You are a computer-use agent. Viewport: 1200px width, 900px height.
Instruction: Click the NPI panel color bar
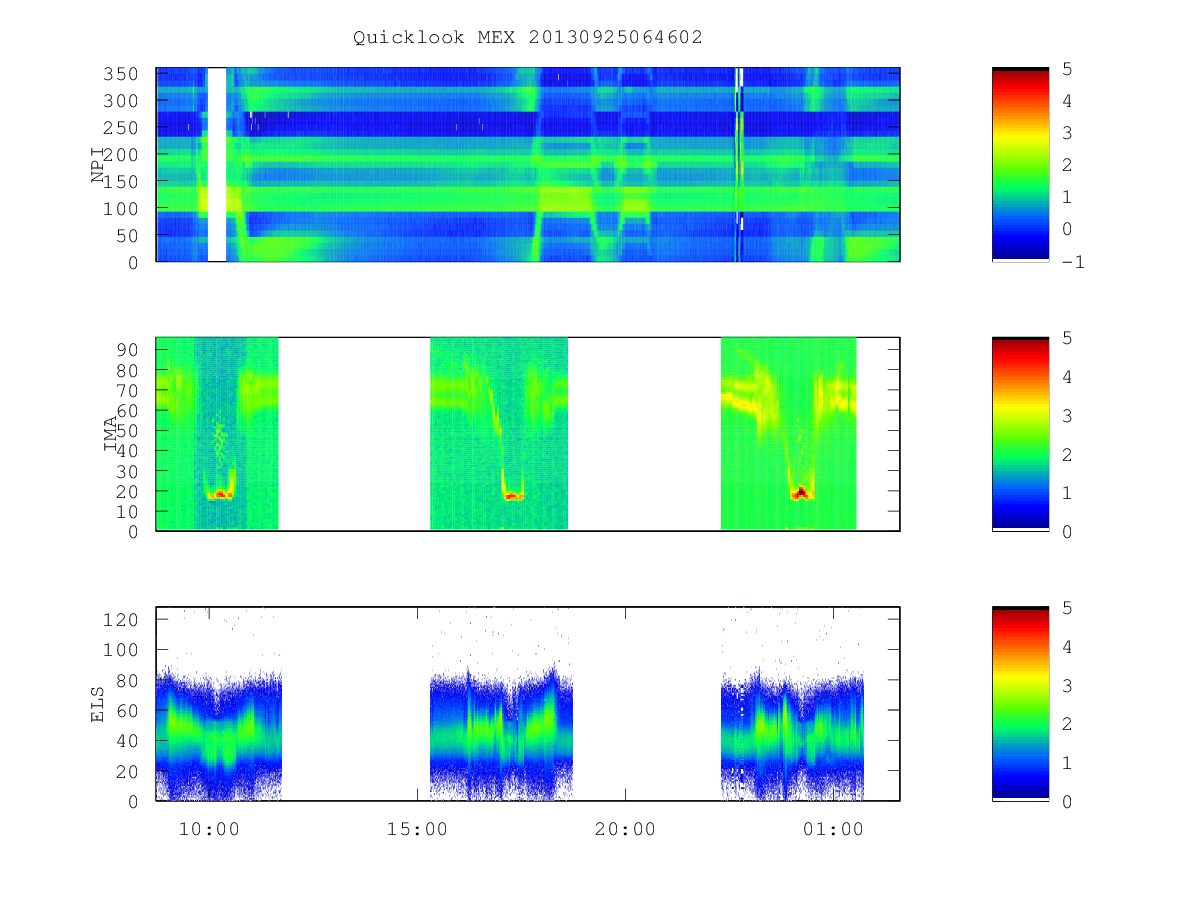tap(1020, 165)
